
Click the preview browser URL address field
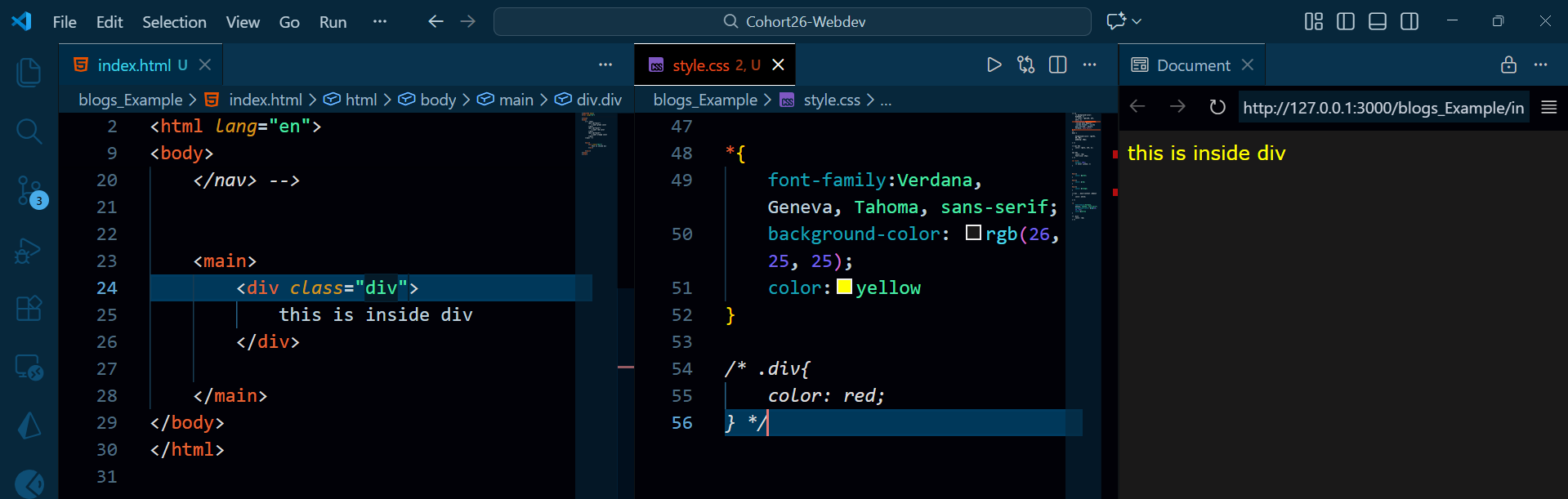(1383, 108)
